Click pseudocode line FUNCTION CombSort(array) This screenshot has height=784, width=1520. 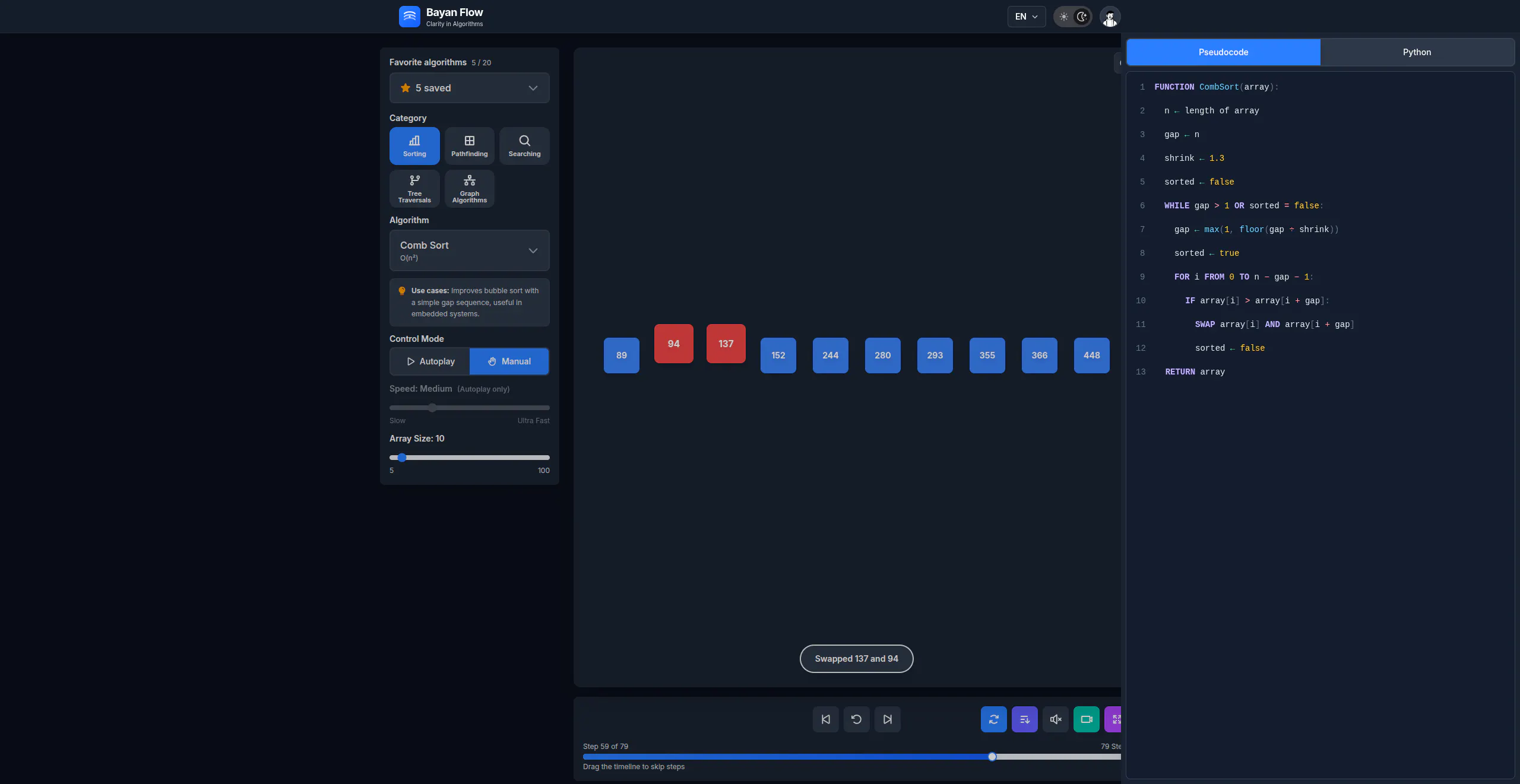1217,87
